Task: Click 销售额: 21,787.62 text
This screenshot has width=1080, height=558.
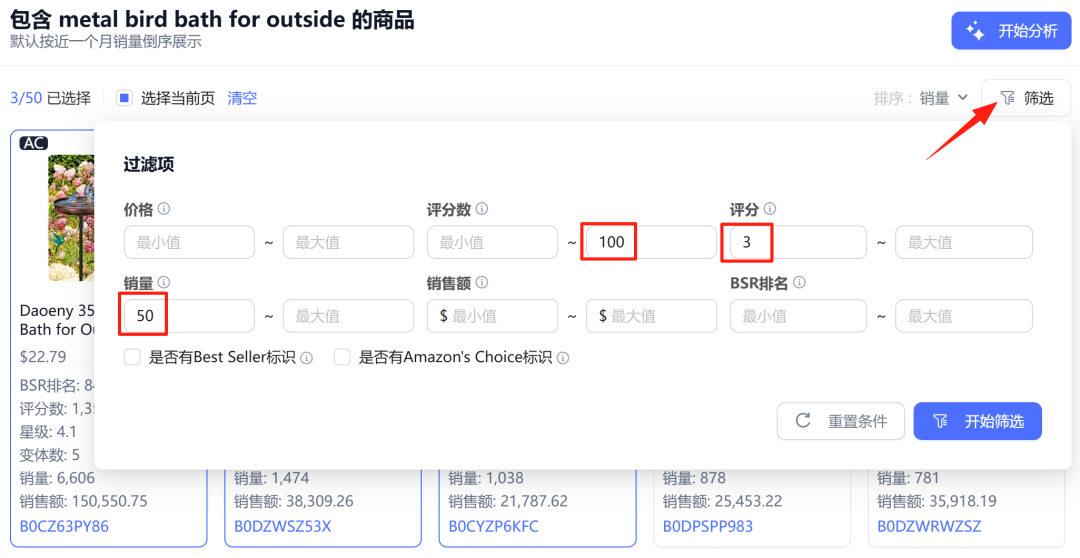Action: [x=508, y=501]
